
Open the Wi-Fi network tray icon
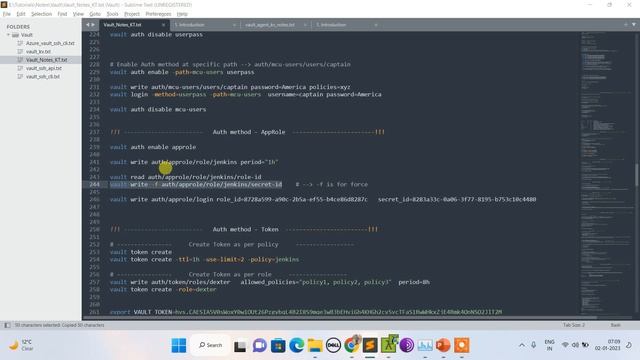click(x=565, y=345)
